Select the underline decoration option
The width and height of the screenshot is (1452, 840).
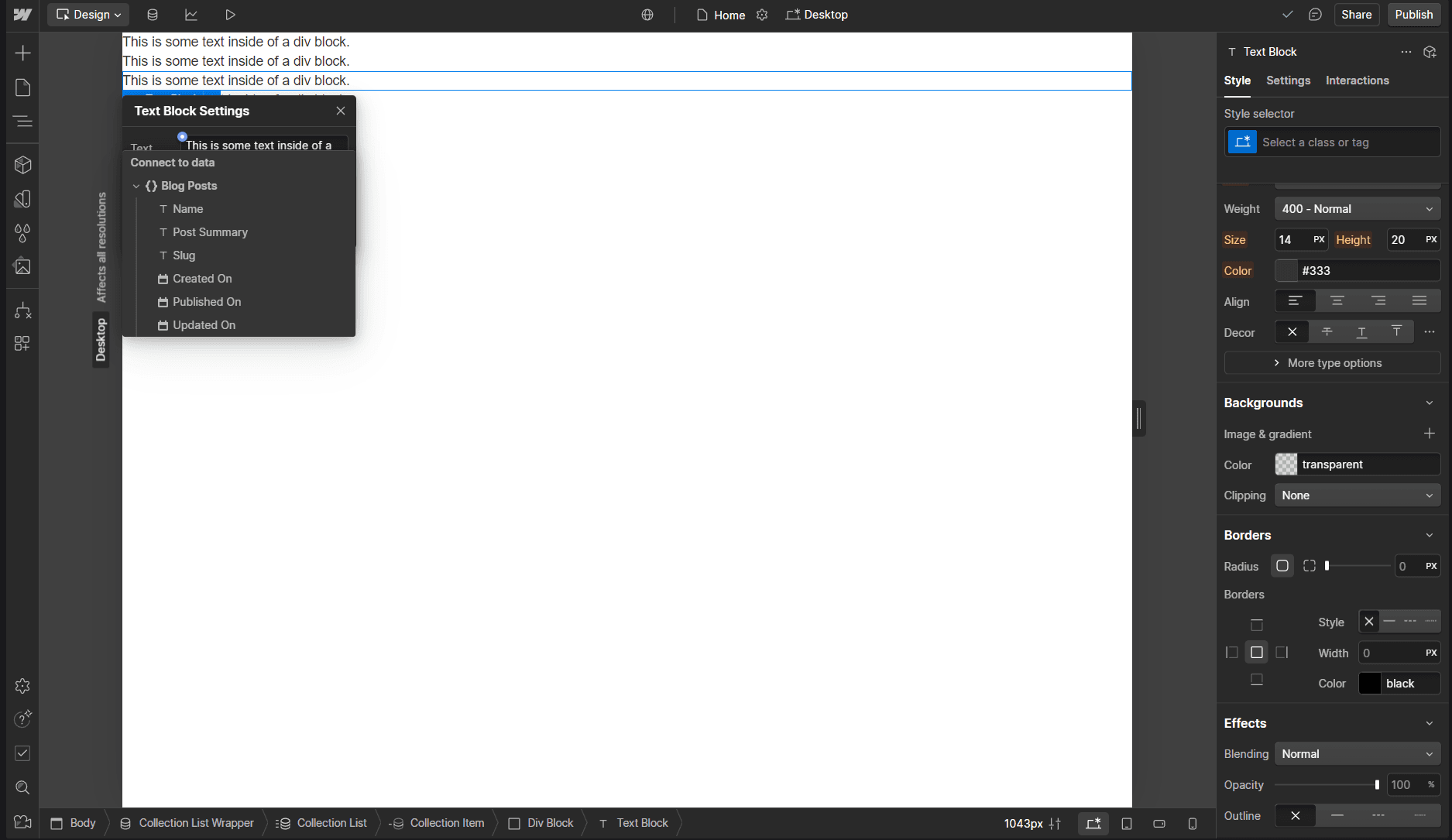click(x=1362, y=332)
